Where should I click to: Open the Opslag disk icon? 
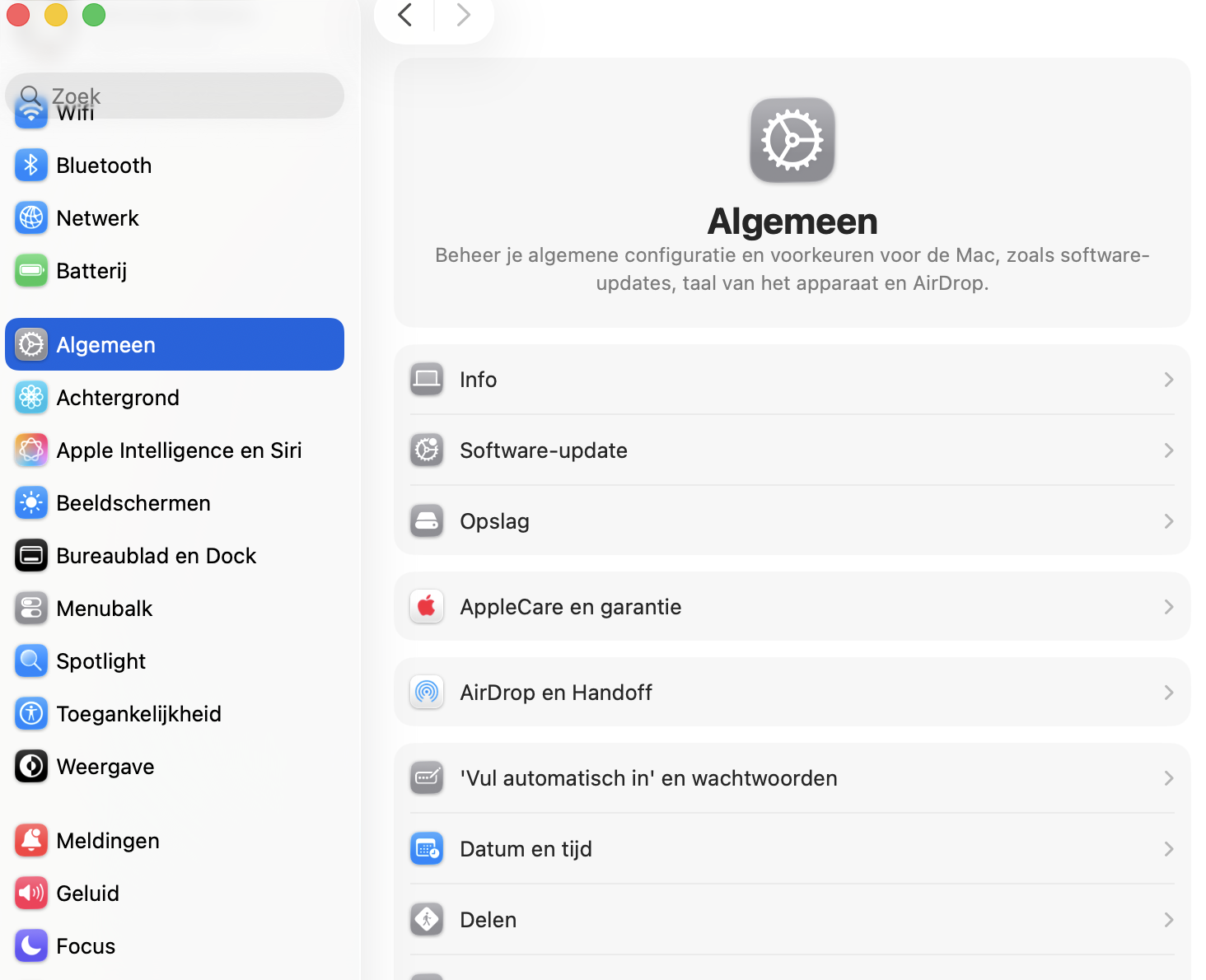point(427,520)
